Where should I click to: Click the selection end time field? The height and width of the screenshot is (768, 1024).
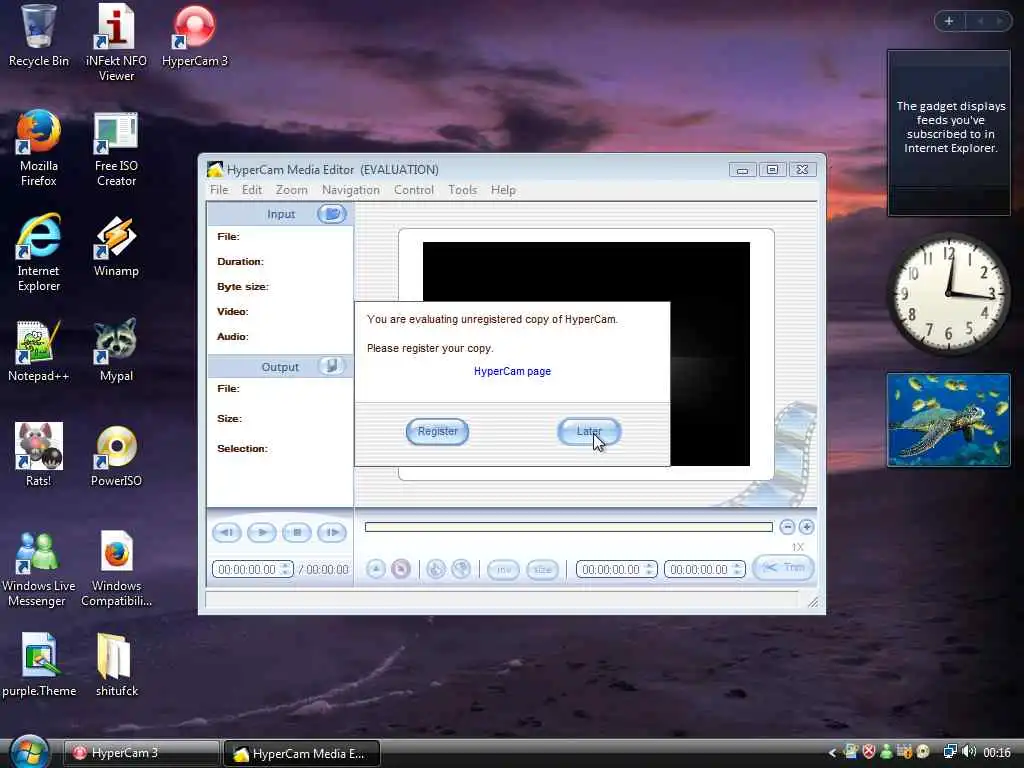[704, 569]
